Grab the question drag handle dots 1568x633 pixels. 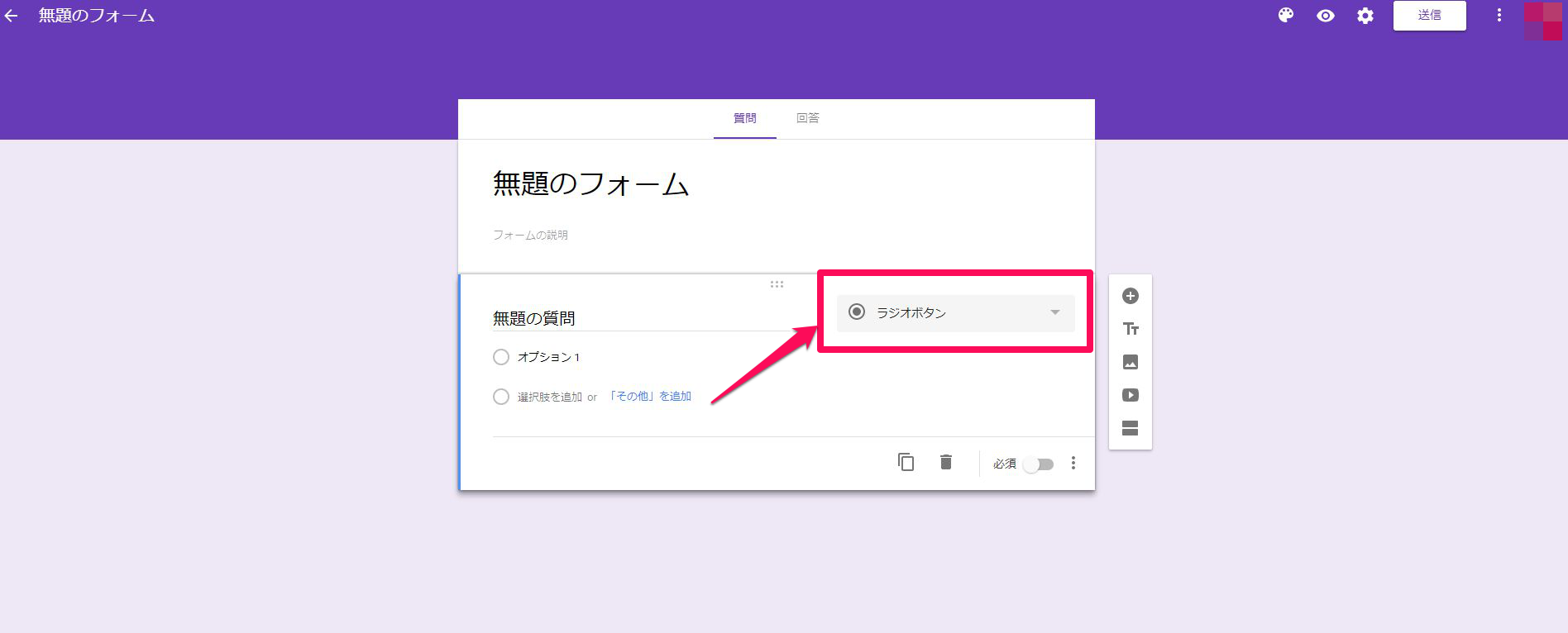(777, 284)
